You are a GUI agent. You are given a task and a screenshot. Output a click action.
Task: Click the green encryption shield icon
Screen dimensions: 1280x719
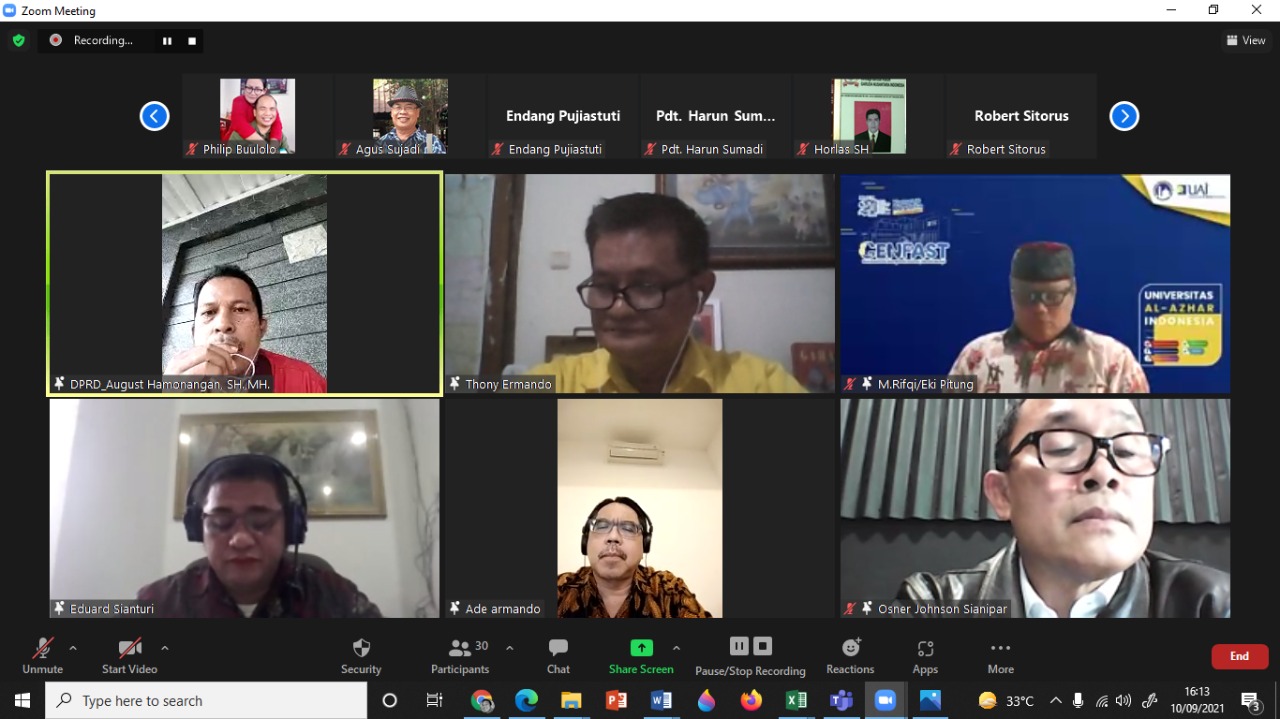(x=18, y=40)
